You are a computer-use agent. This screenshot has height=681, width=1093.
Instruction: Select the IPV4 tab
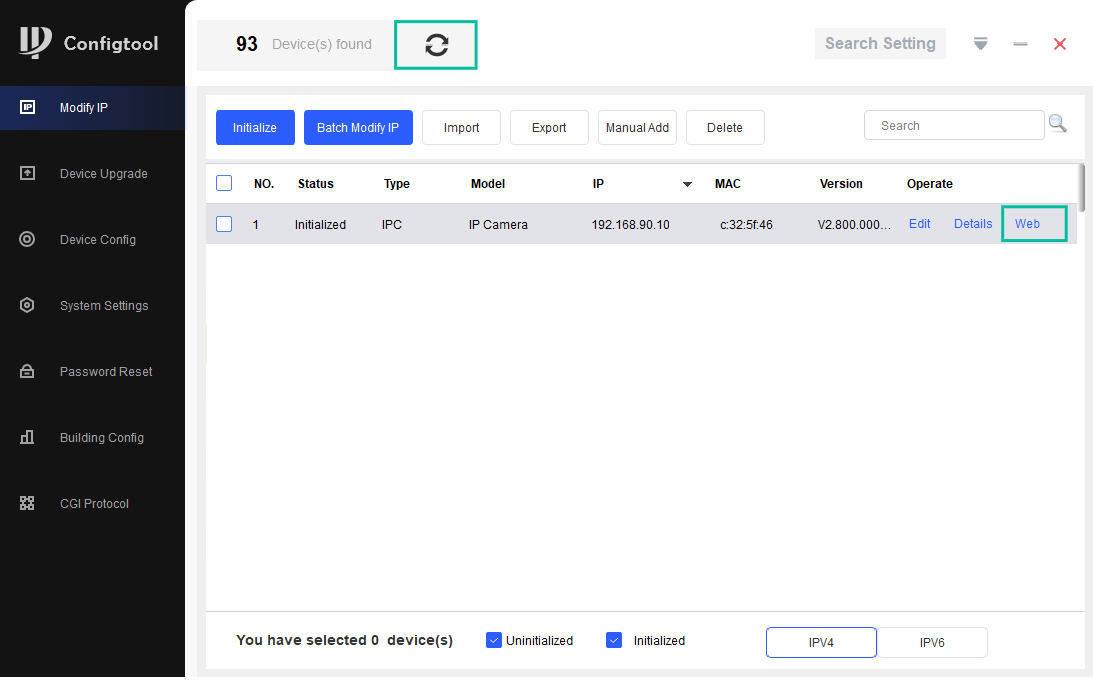coord(821,642)
